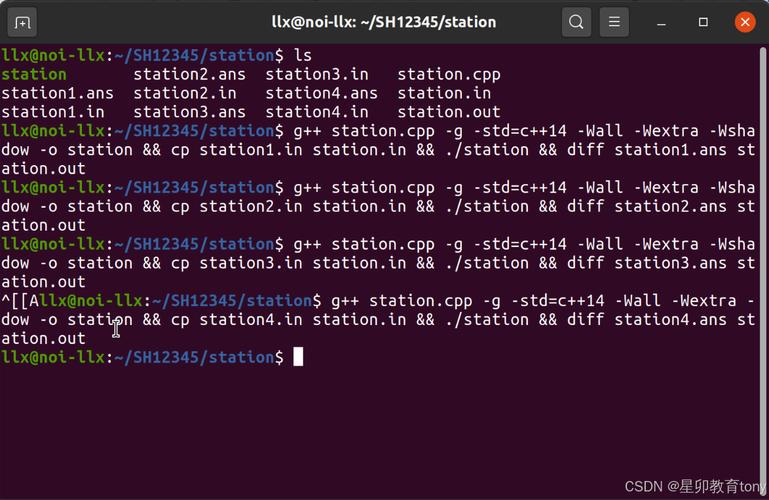
Task: Click station3.in in the ls output
Action: 317,75
